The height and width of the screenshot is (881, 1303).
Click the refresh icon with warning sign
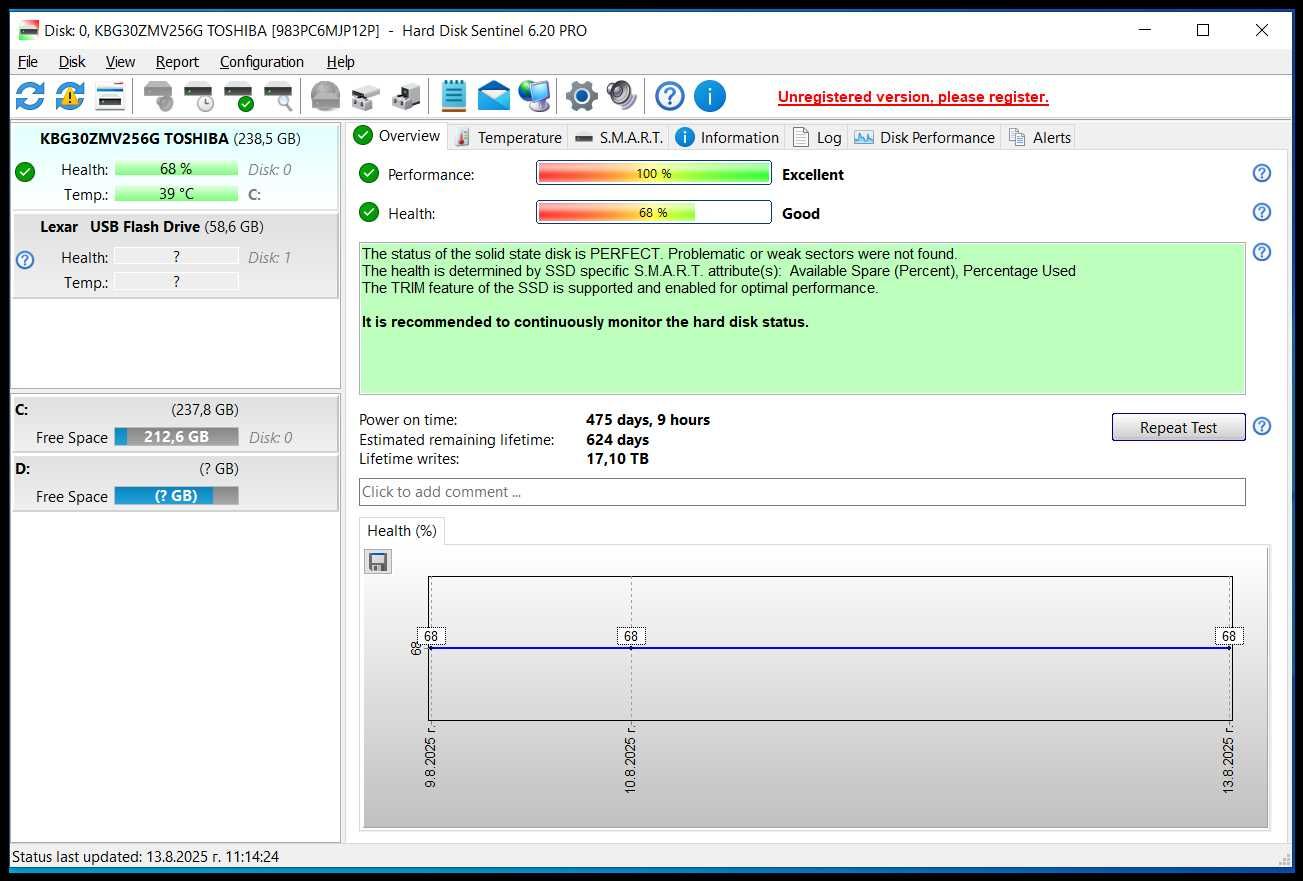click(x=70, y=96)
